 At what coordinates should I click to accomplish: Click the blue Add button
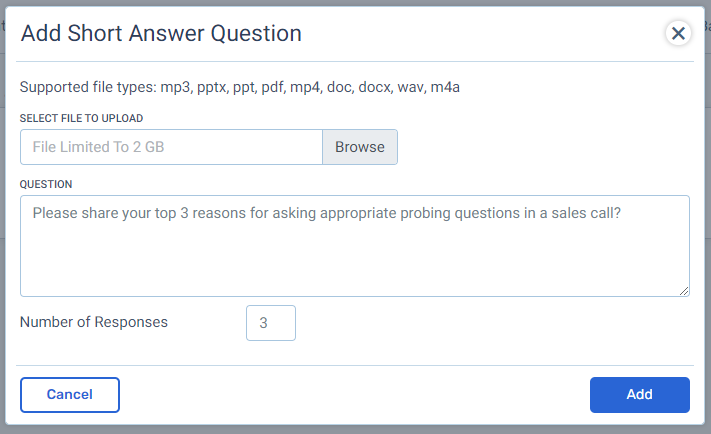coord(639,395)
